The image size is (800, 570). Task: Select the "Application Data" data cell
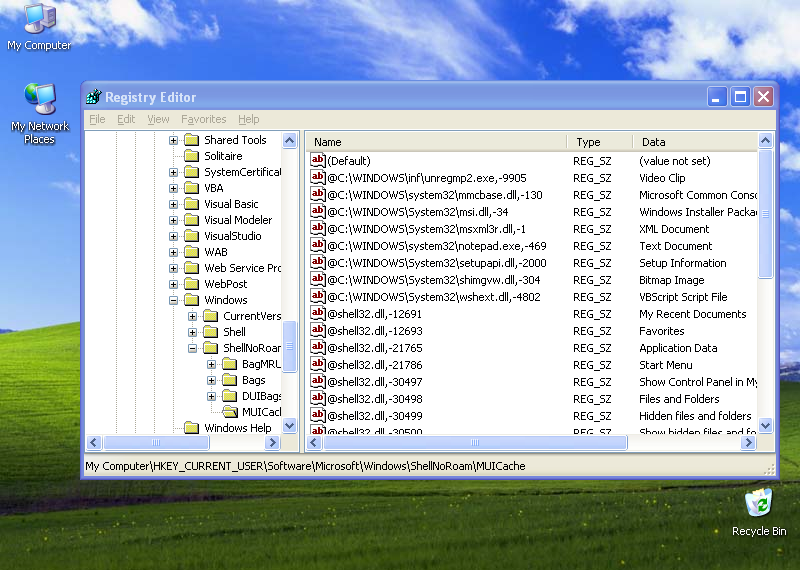pyautogui.click(x=678, y=348)
